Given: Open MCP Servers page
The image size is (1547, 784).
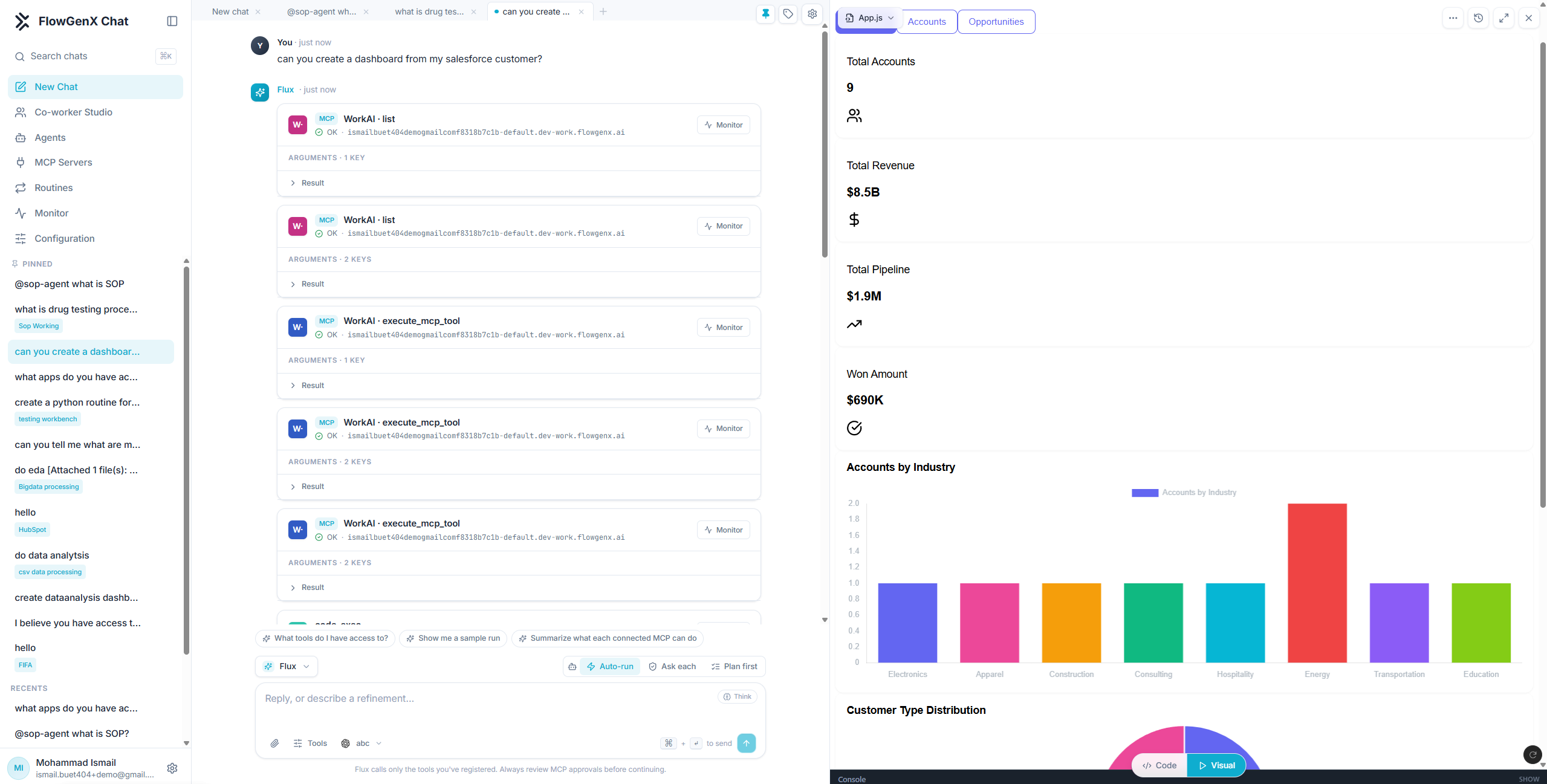Looking at the screenshot, I should coord(96,163).
